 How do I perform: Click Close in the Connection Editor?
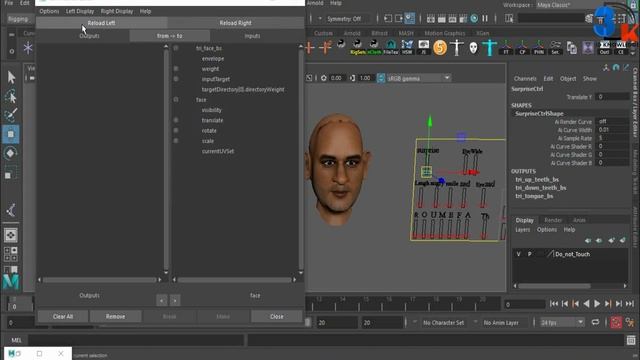tap(277, 316)
